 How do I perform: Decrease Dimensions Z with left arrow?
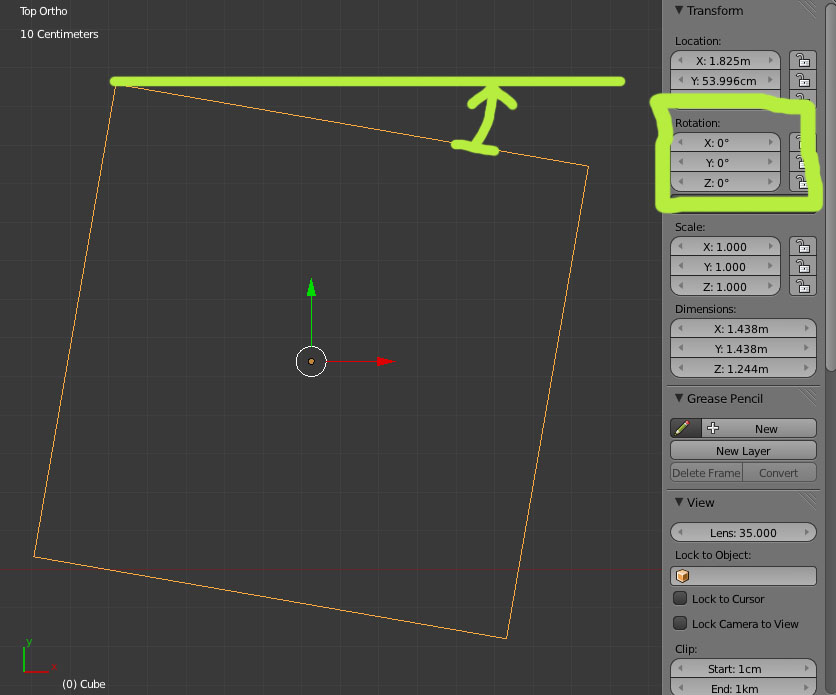coord(680,368)
